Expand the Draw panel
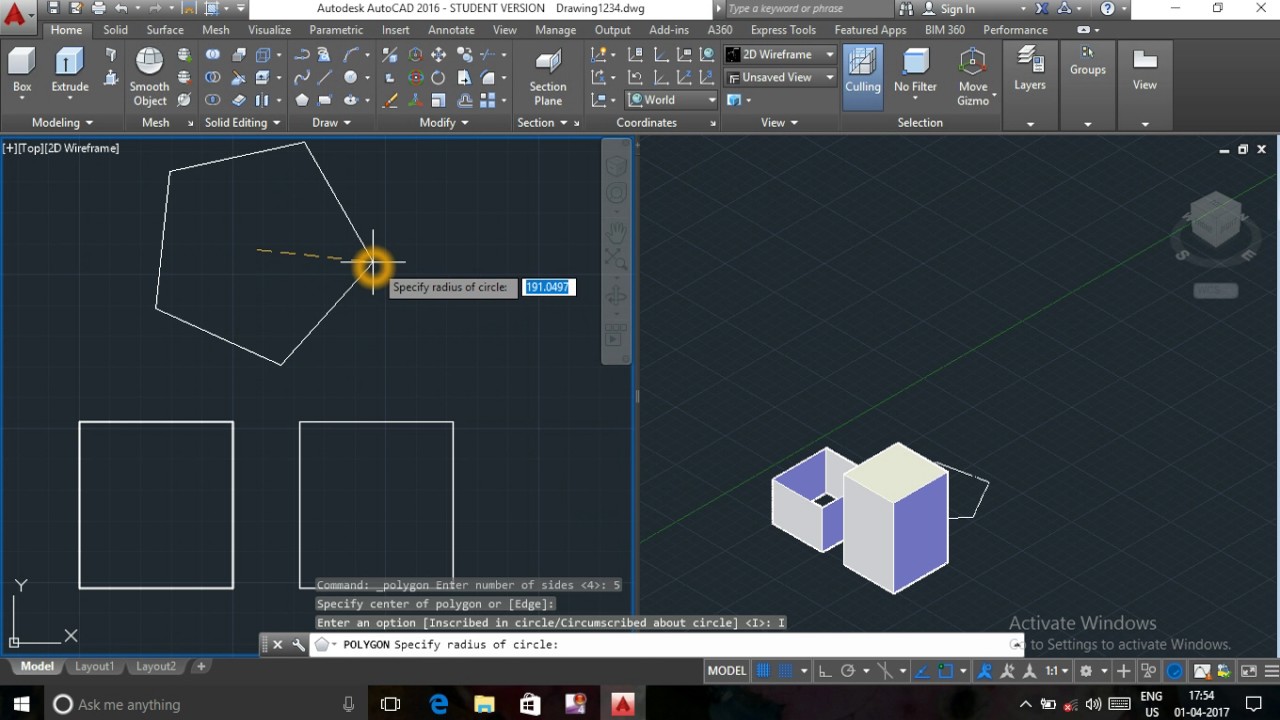 coord(331,122)
